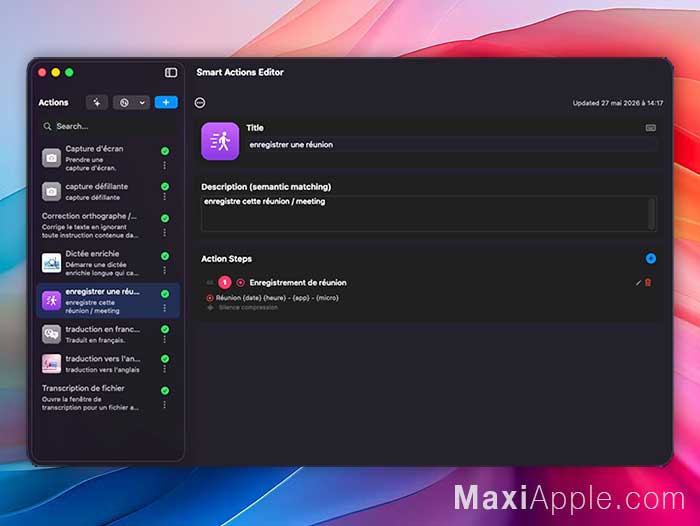Viewport: 700px width, 526px height.
Task: Delete the Enregistrement de réunion step
Action: pyautogui.click(x=648, y=282)
